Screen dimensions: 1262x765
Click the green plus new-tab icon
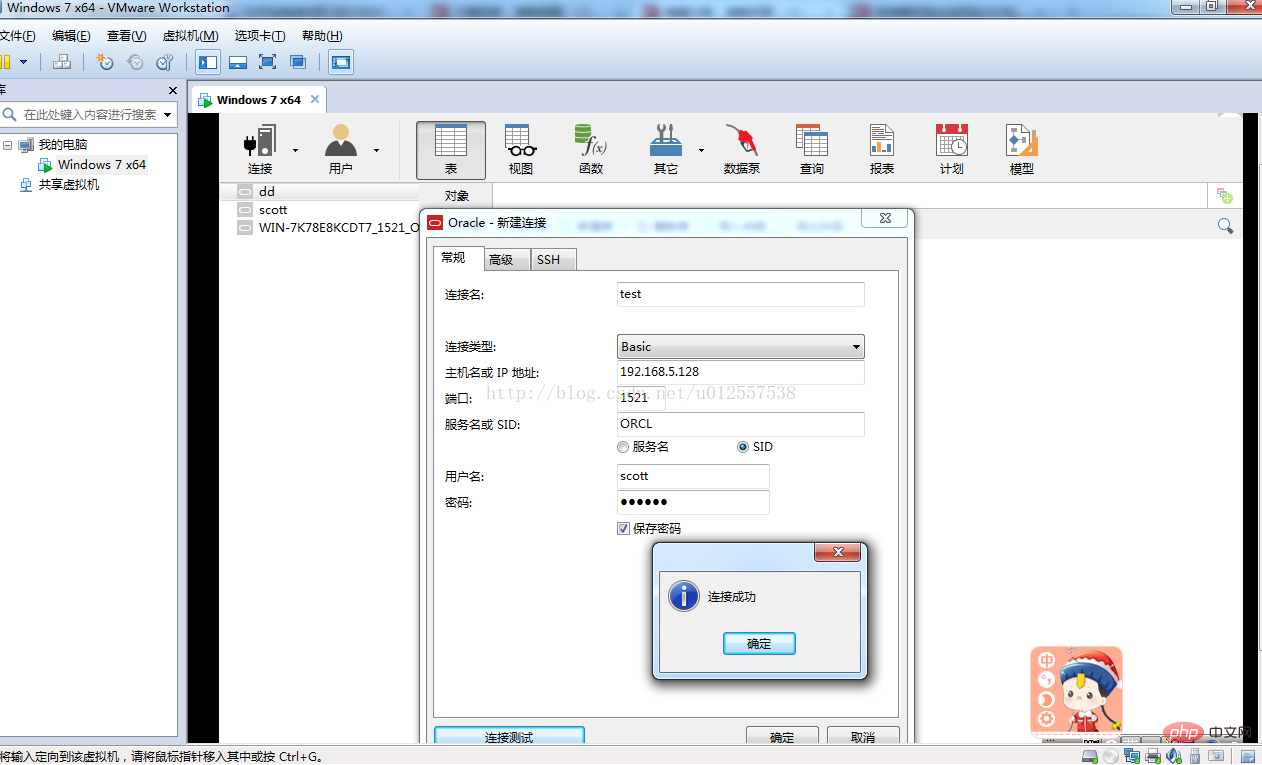pyautogui.click(x=1225, y=196)
